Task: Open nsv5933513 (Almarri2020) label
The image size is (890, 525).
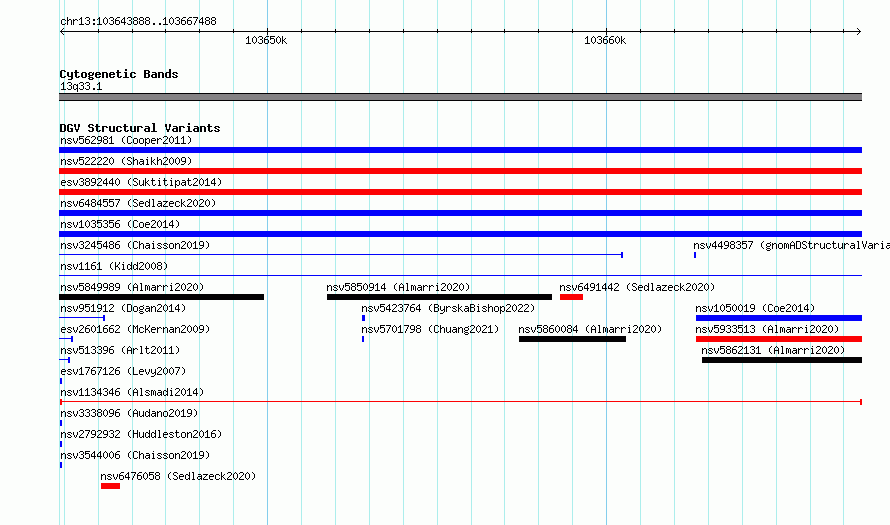Action: click(x=767, y=329)
